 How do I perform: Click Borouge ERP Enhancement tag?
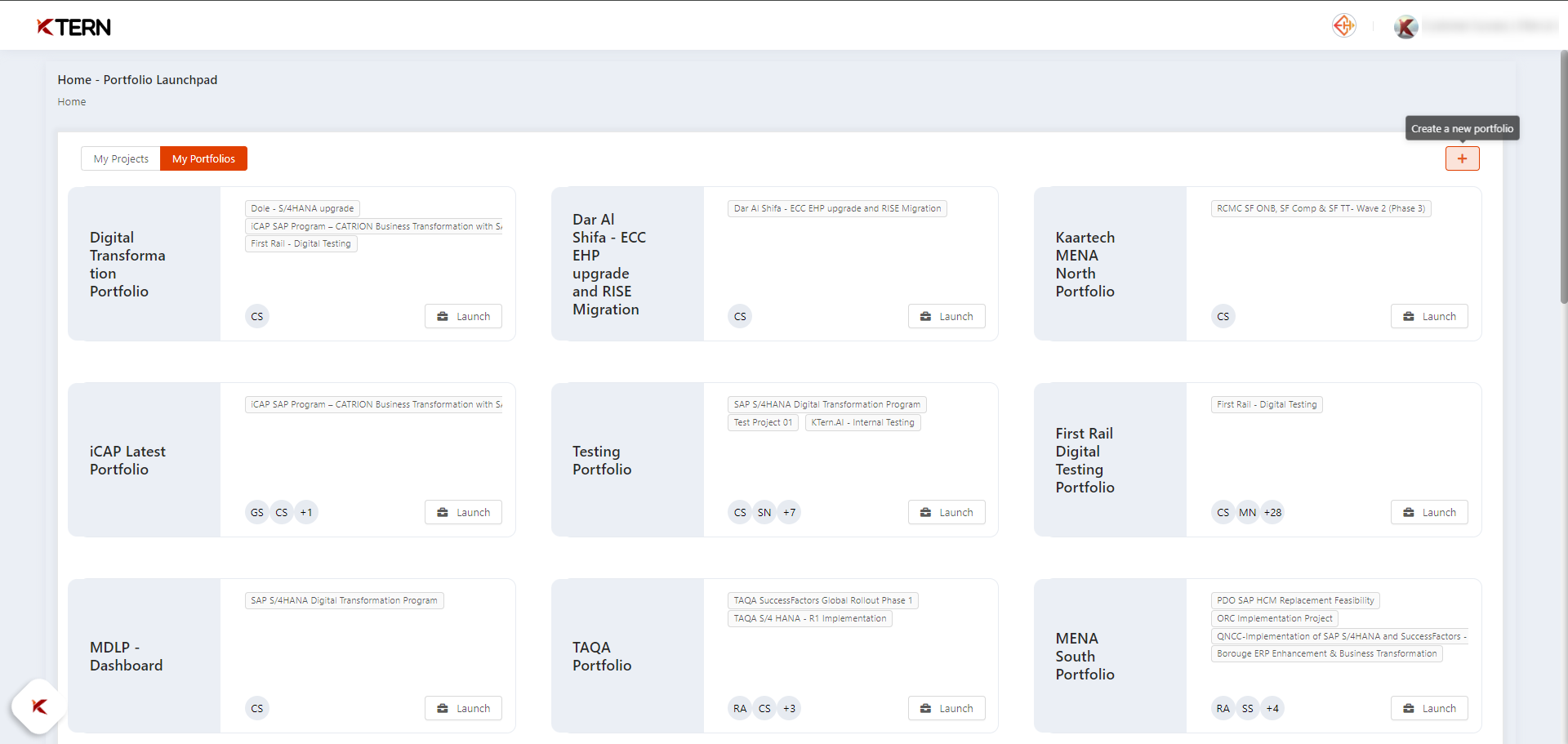(x=1326, y=653)
